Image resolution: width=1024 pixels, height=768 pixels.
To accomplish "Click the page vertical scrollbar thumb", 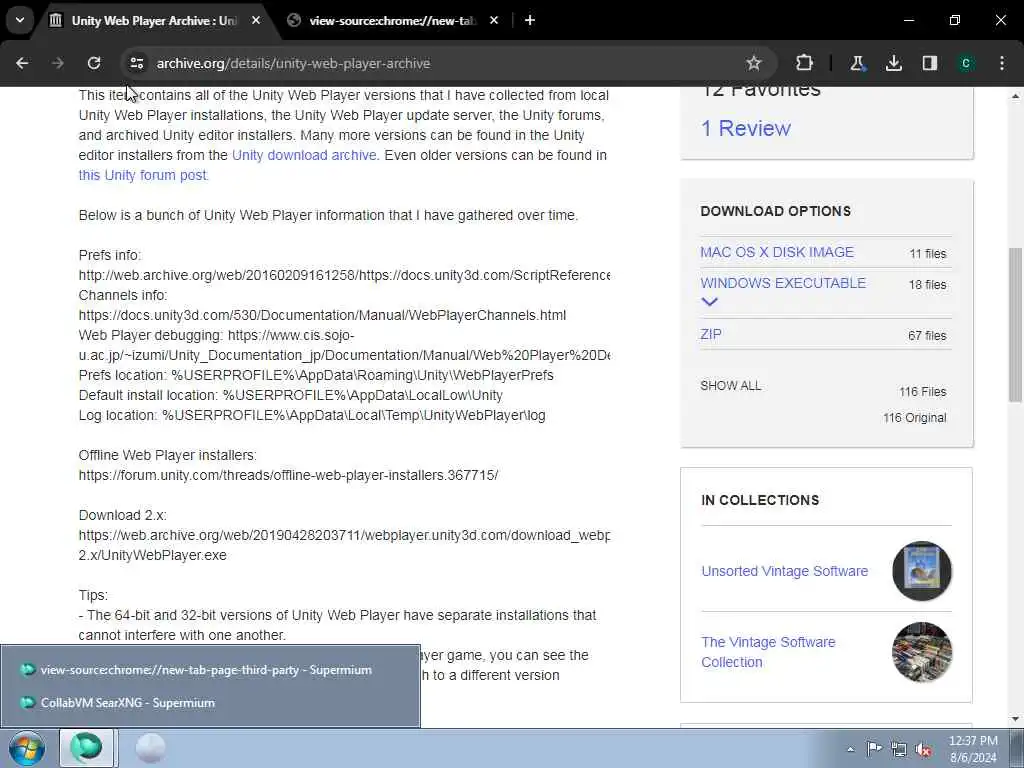I will (1015, 325).
